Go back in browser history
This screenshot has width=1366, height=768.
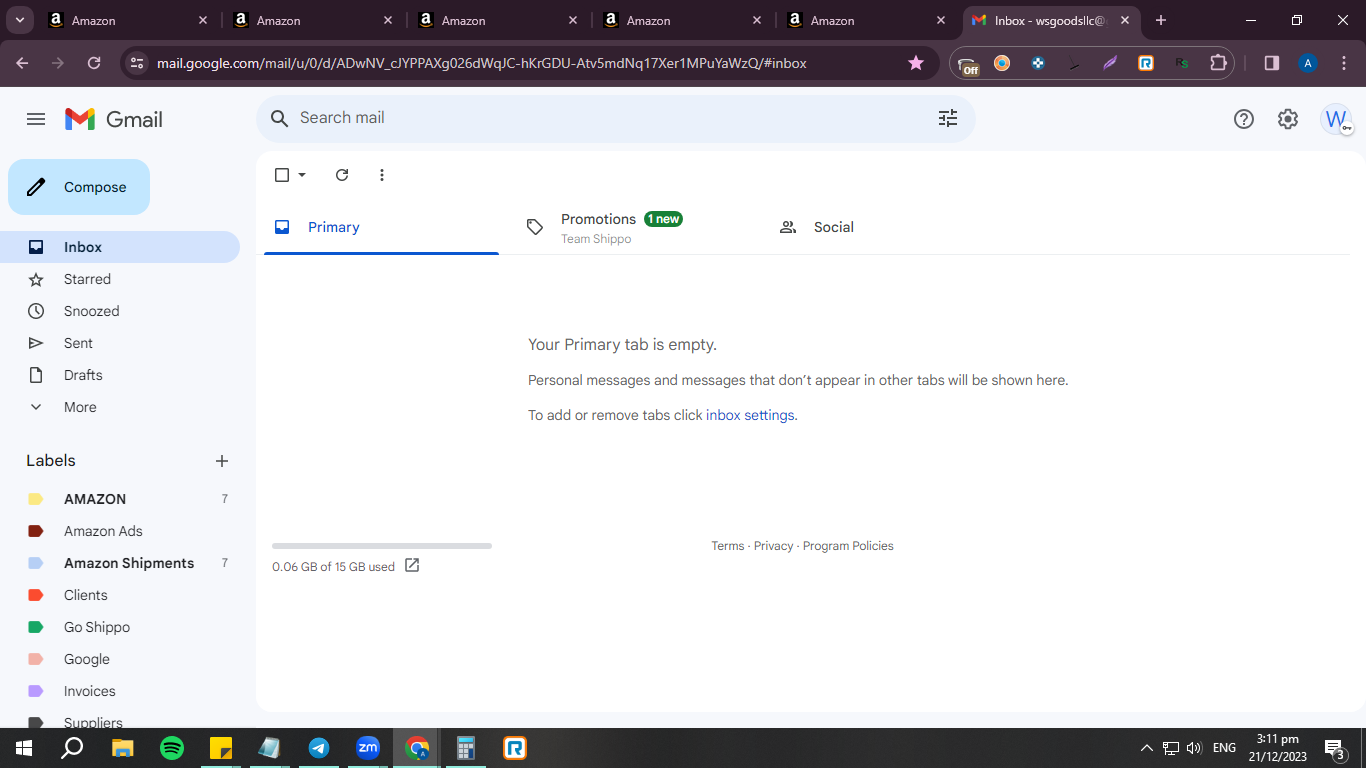(x=22, y=63)
